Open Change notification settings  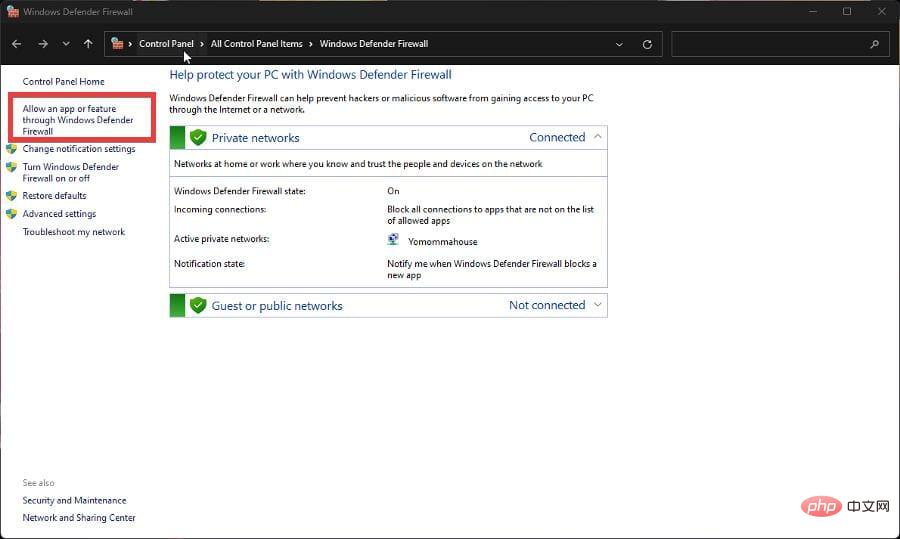[x=79, y=149]
